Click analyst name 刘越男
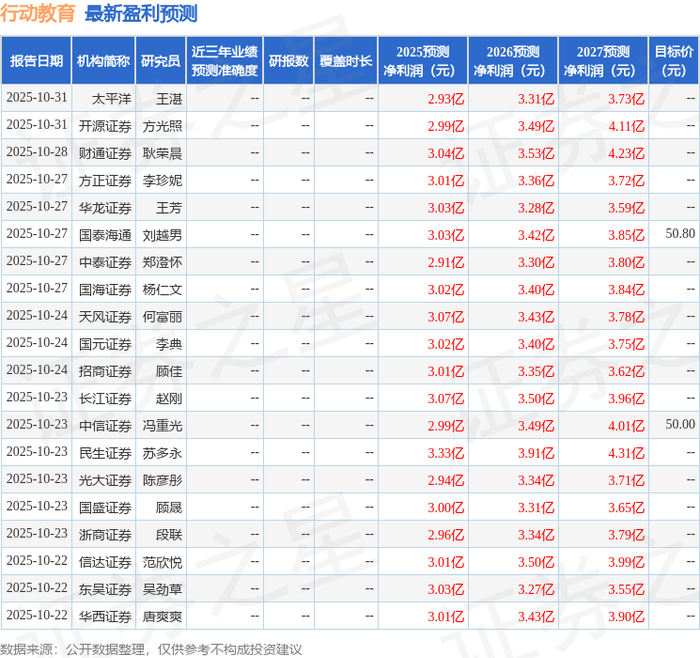 162,235
